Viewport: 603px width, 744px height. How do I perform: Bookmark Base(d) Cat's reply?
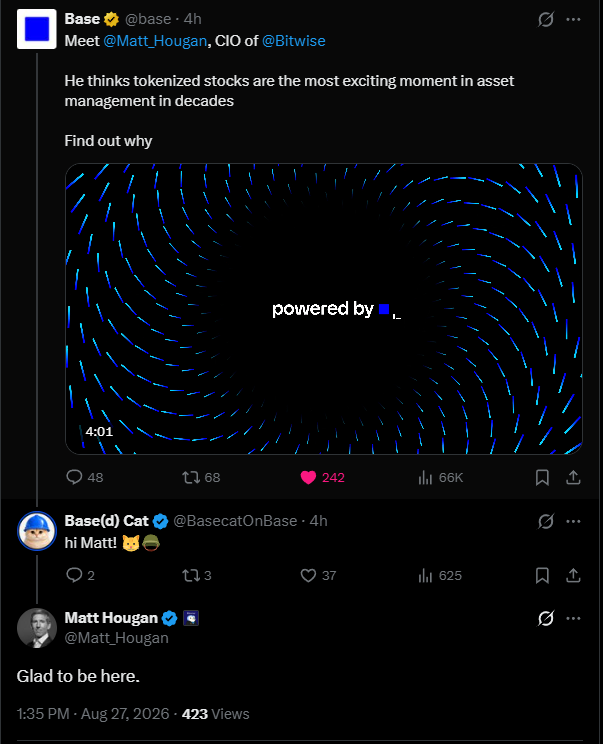point(542,576)
